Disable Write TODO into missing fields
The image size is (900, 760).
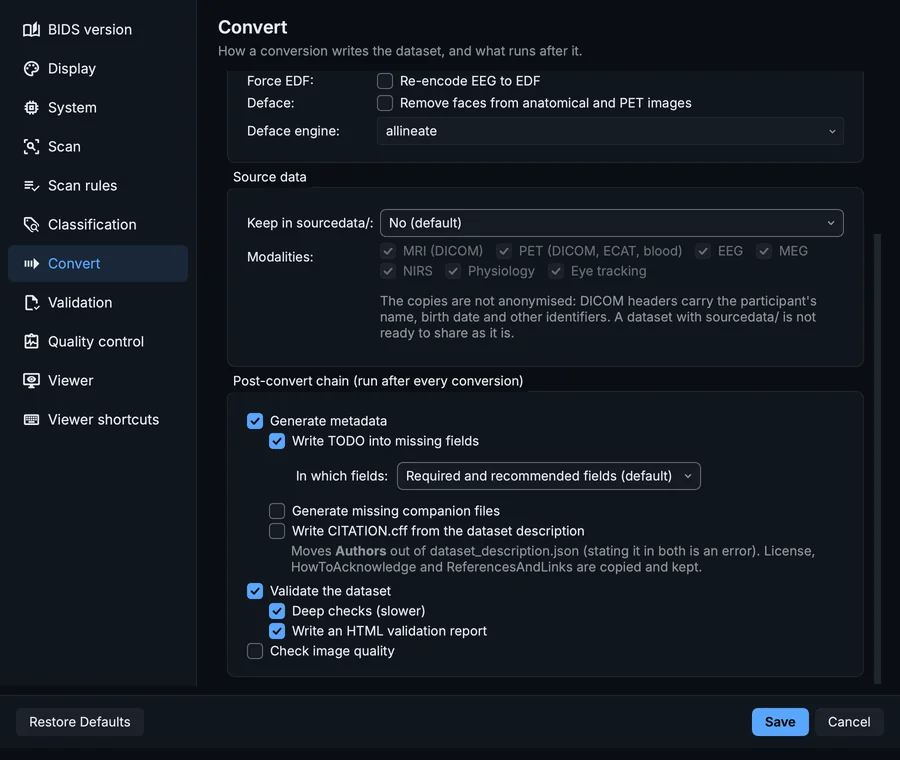click(277, 441)
